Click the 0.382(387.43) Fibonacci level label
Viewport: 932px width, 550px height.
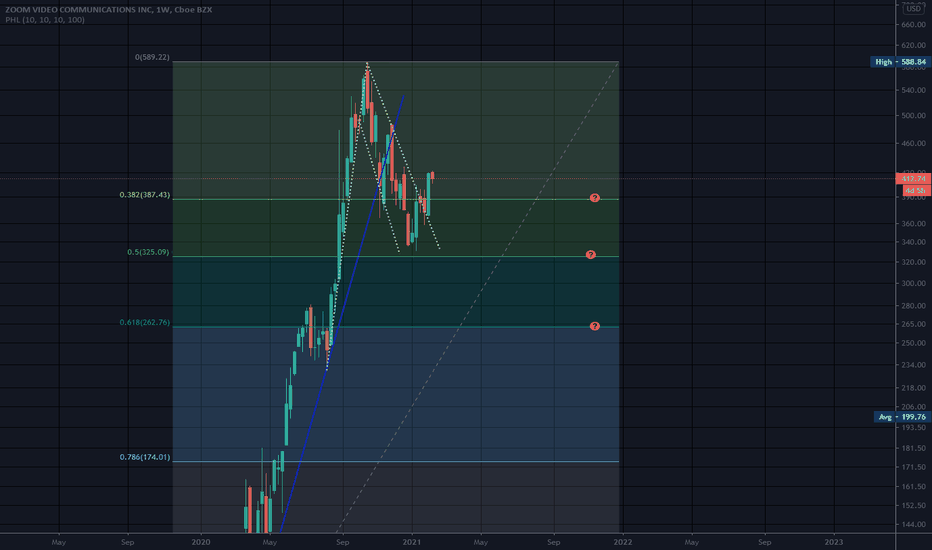pyautogui.click(x=144, y=194)
